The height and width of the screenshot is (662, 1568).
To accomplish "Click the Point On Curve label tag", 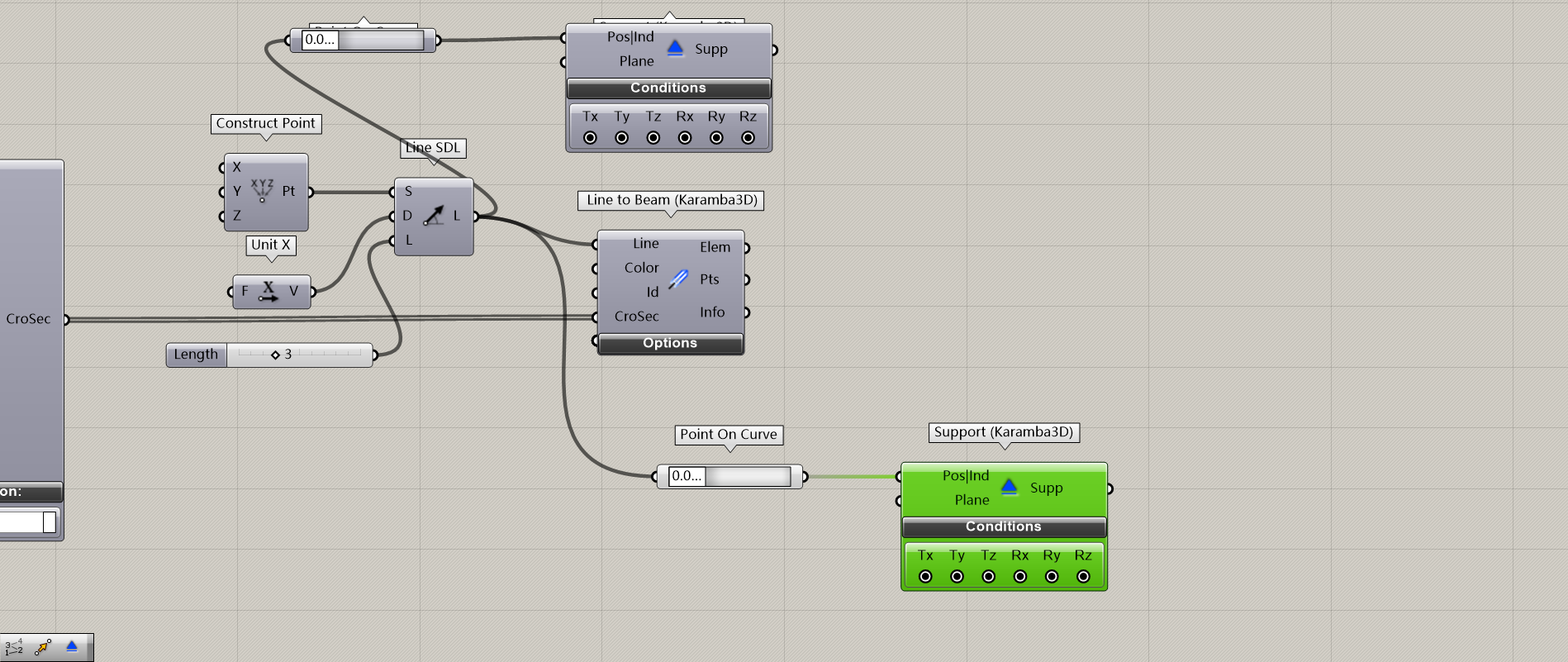I will point(728,435).
